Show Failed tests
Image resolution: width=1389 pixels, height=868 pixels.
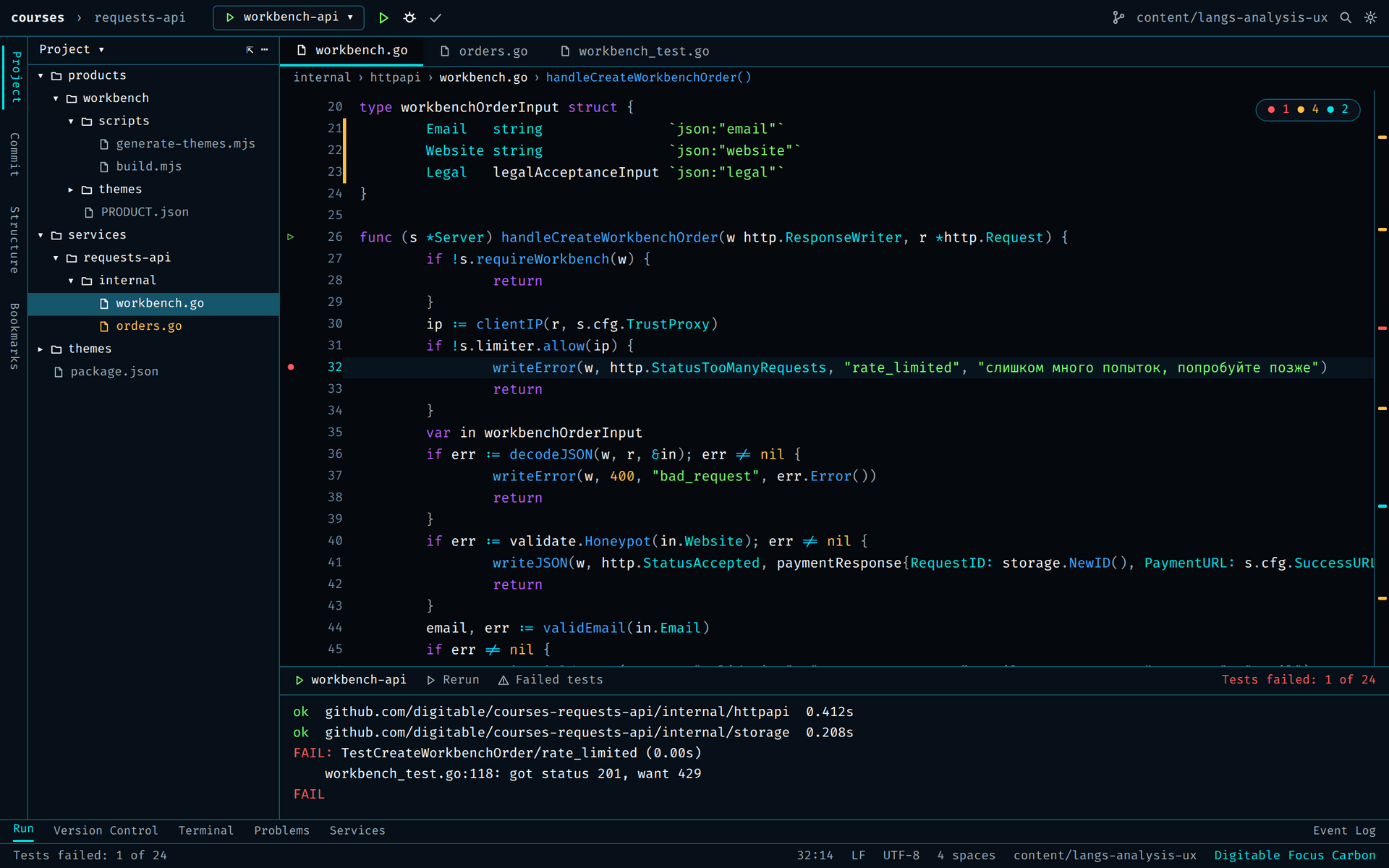pos(551,680)
